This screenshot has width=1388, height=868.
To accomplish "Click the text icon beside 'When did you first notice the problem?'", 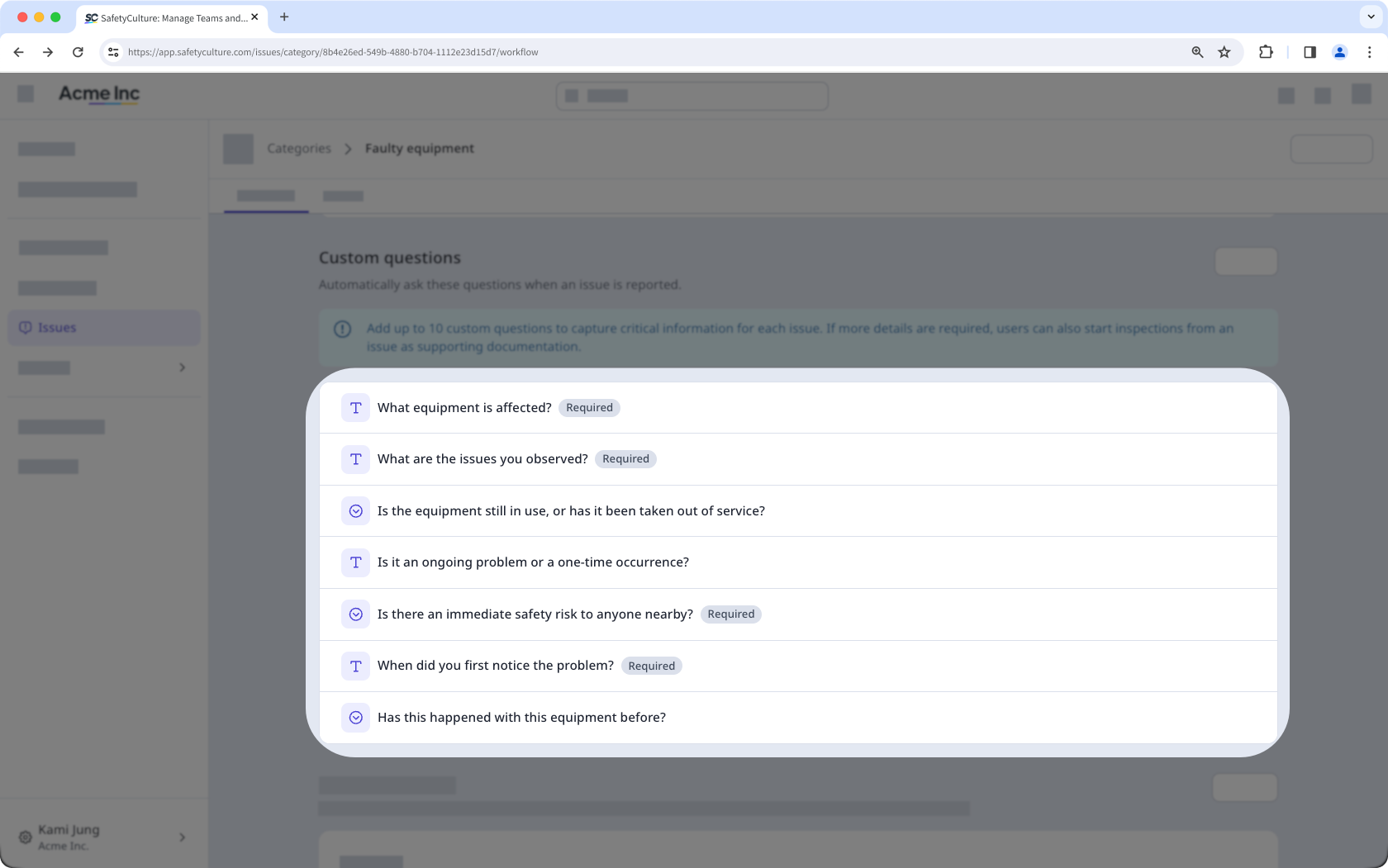I will [355, 666].
